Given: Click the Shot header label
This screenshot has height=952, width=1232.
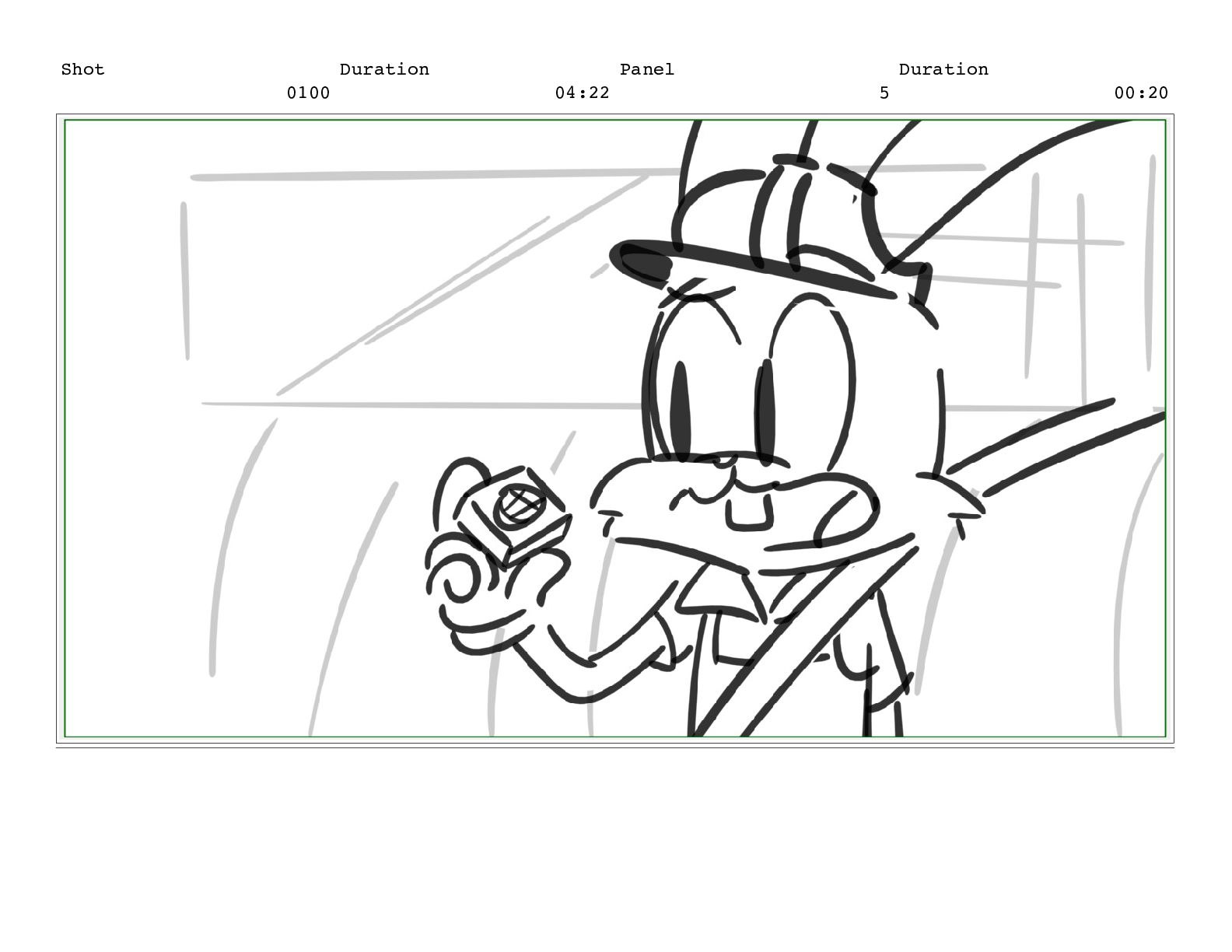Looking at the screenshot, I should click(82, 69).
